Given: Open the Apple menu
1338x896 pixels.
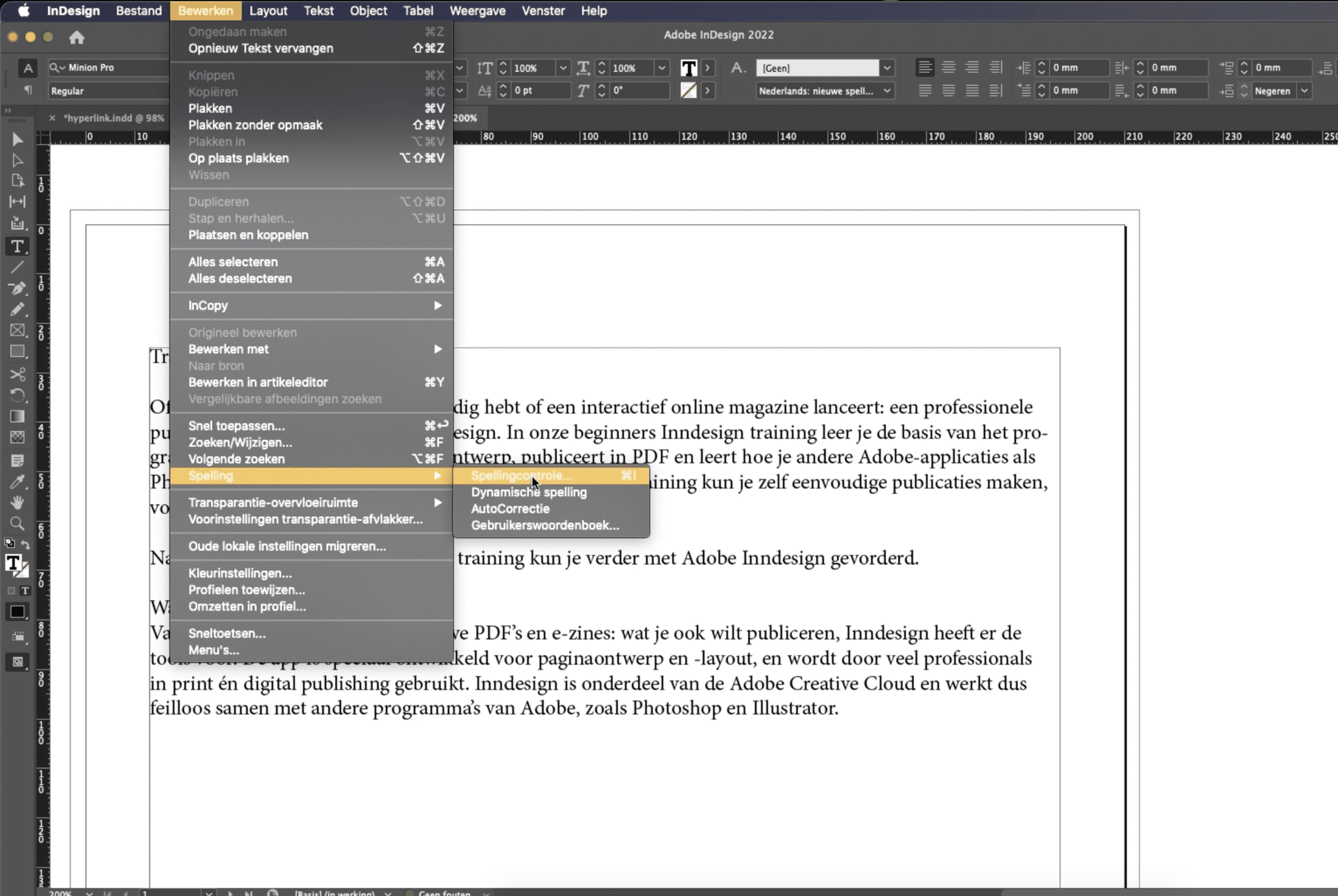Looking at the screenshot, I should pyautogui.click(x=23, y=11).
